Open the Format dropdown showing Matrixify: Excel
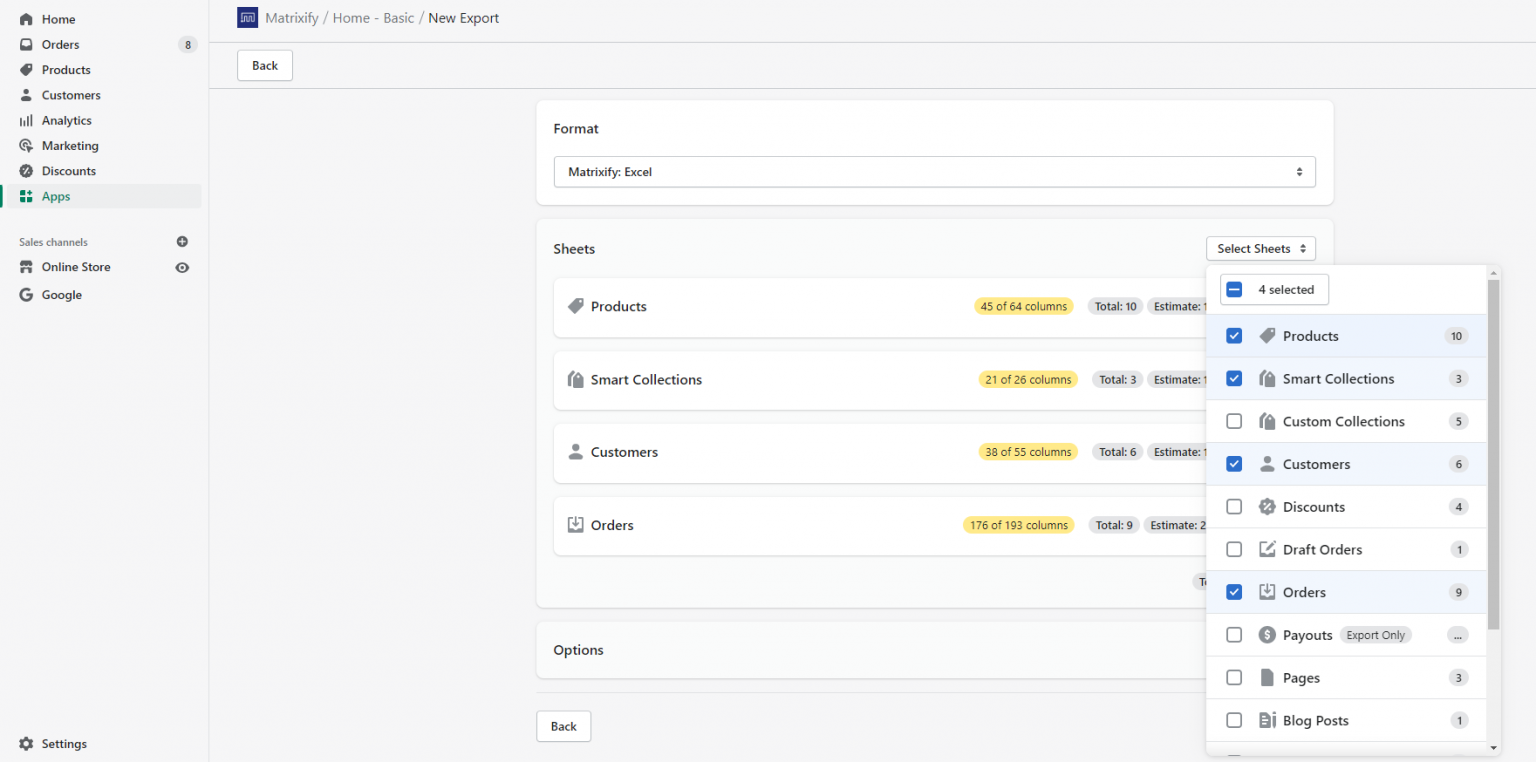 [934, 171]
